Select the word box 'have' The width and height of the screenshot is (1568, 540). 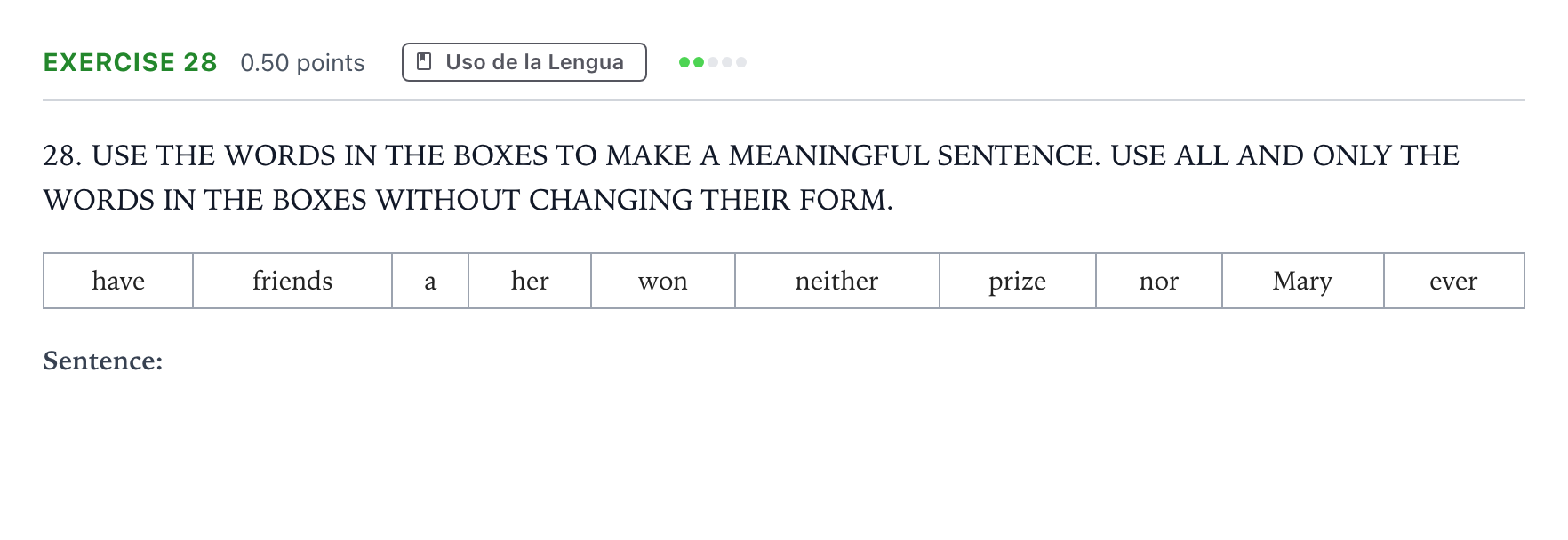point(118,281)
